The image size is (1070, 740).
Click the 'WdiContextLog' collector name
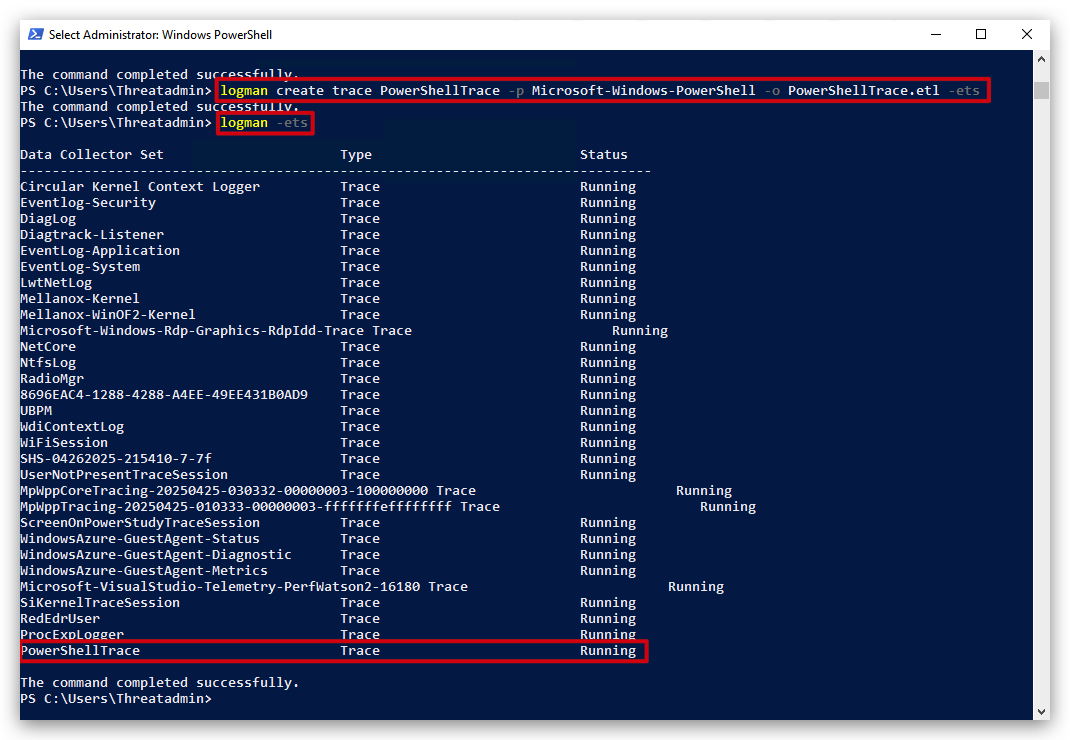[72, 427]
